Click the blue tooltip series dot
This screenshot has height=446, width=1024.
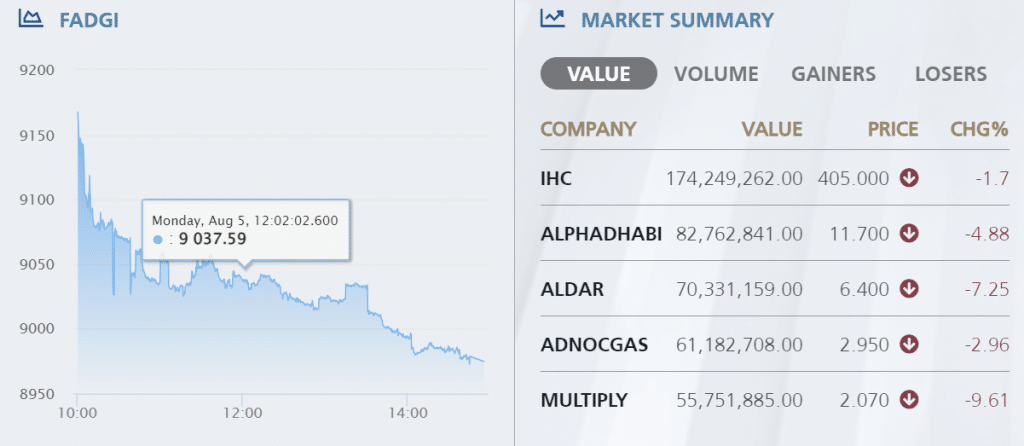coord(159,239)
